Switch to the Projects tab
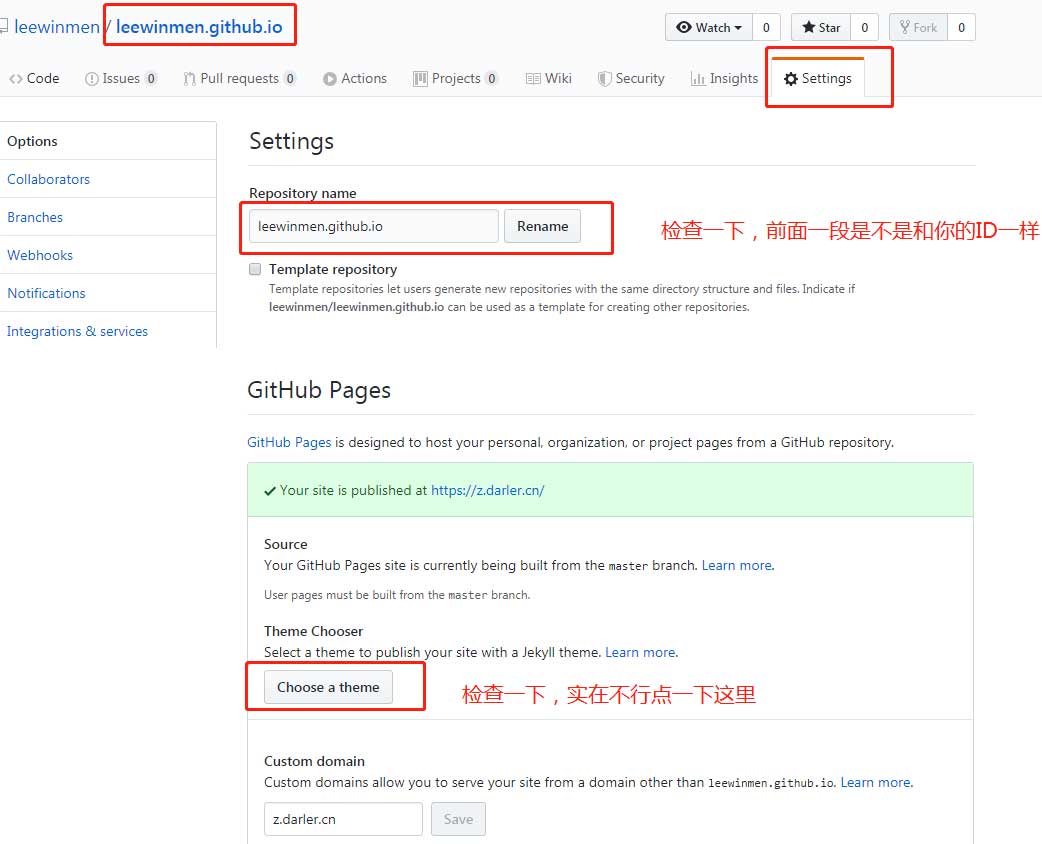Image resolution: width=1042 pixels, height=844 pixels. [455, 78]
